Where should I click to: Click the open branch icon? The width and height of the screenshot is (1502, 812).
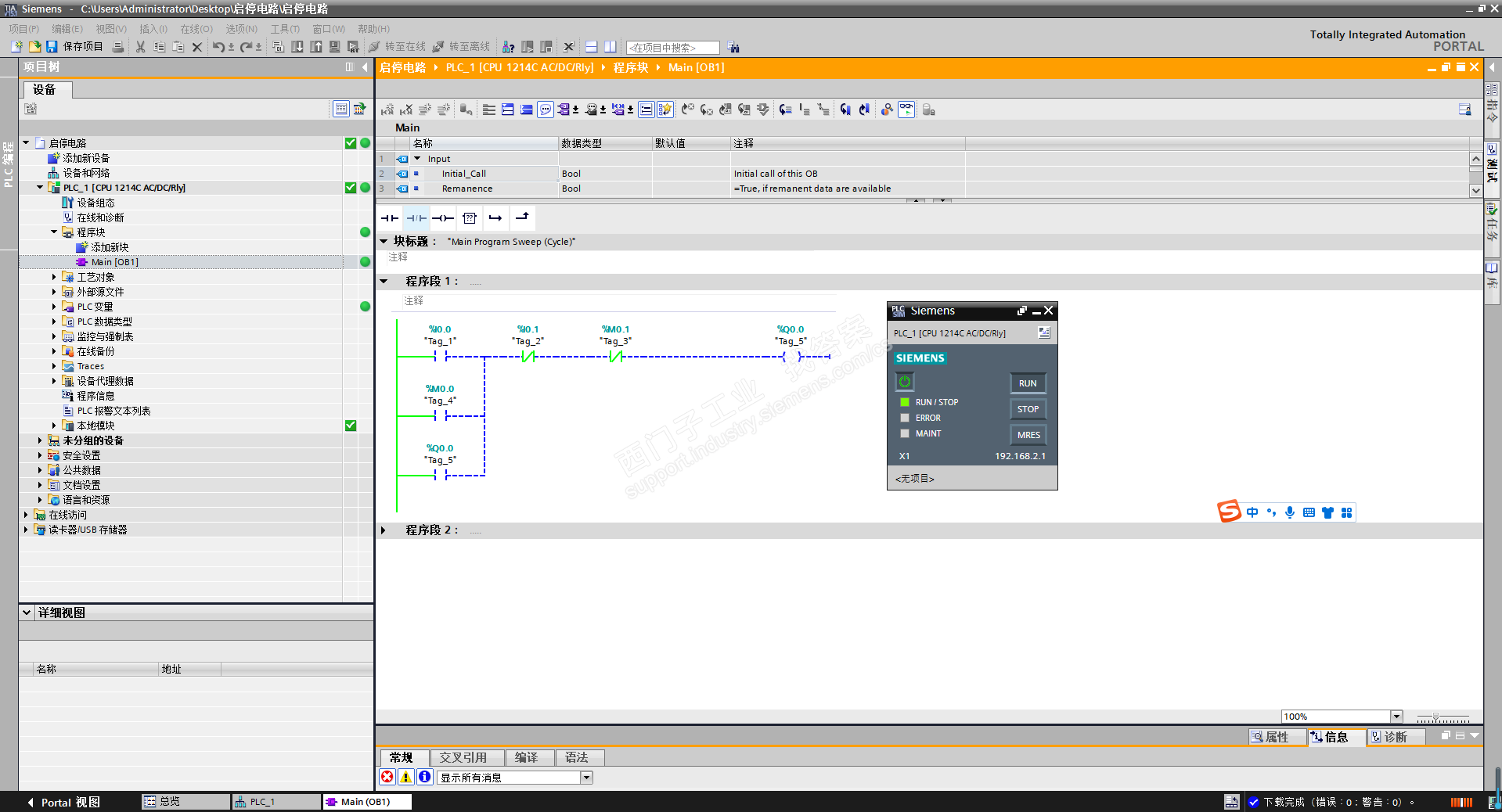click(x=495, y=218)
